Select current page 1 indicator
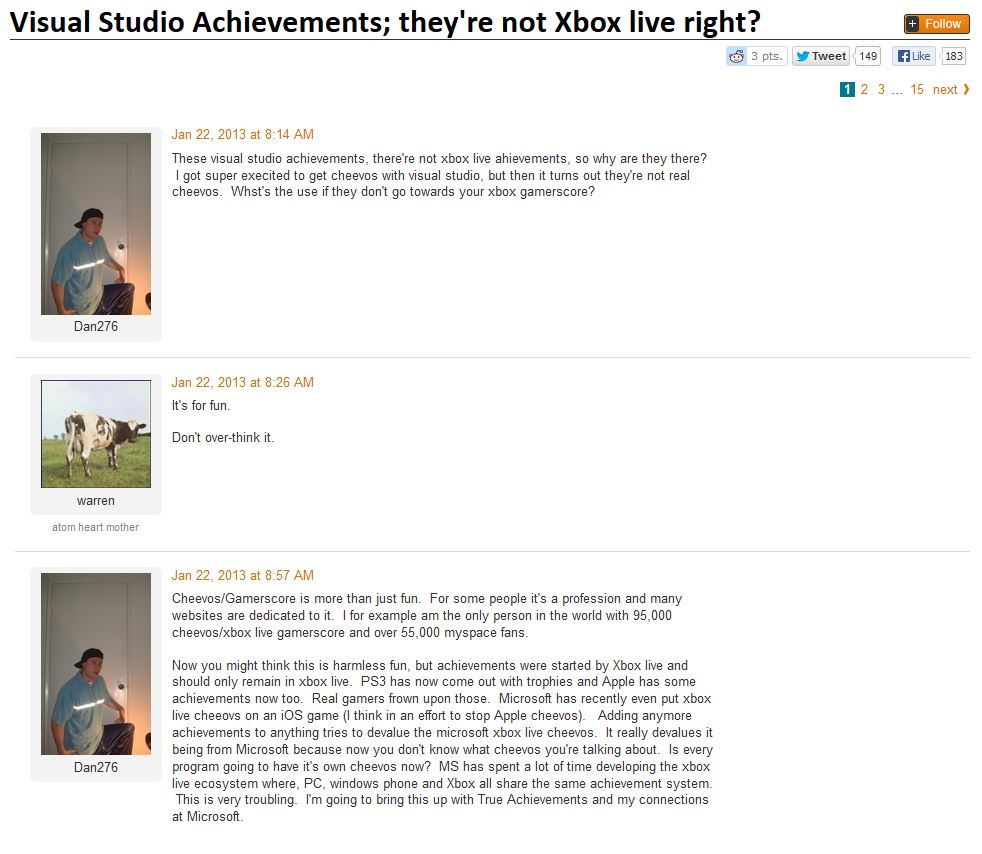The width and height of the screenshot is (982, 854). coord(847,90)
